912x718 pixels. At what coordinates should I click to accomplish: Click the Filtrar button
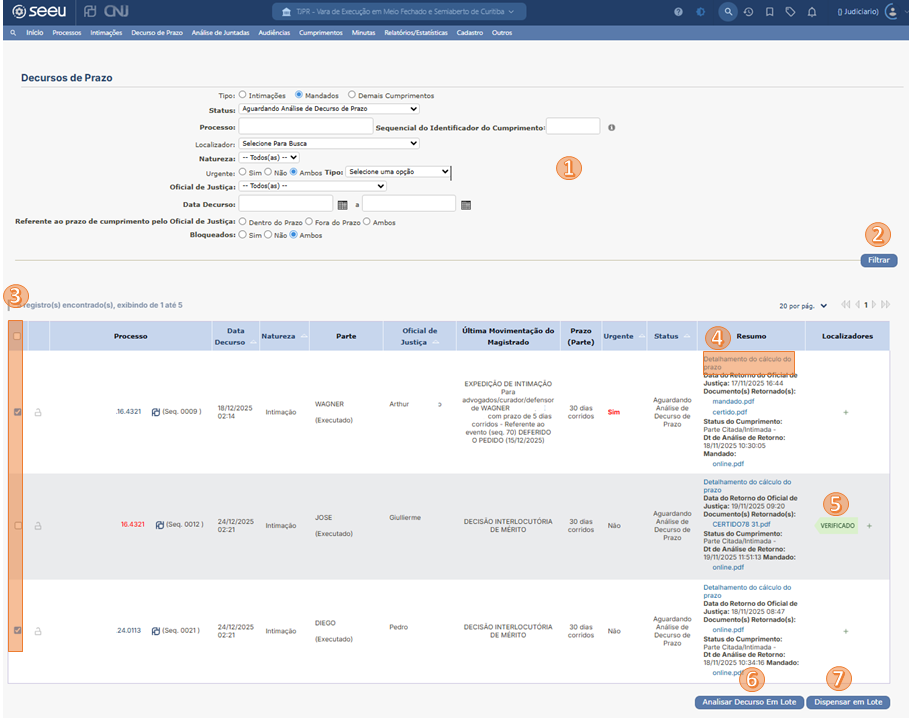[878, 260]
